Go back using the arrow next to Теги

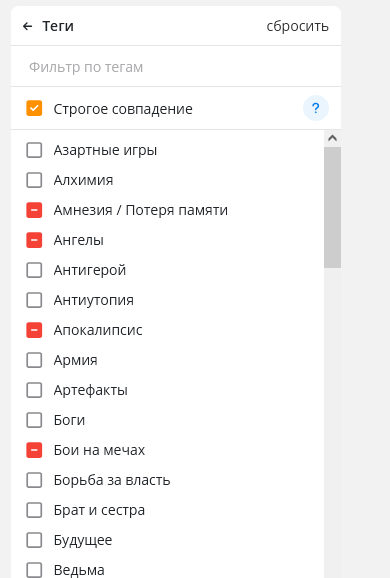[x=28, y=26]
